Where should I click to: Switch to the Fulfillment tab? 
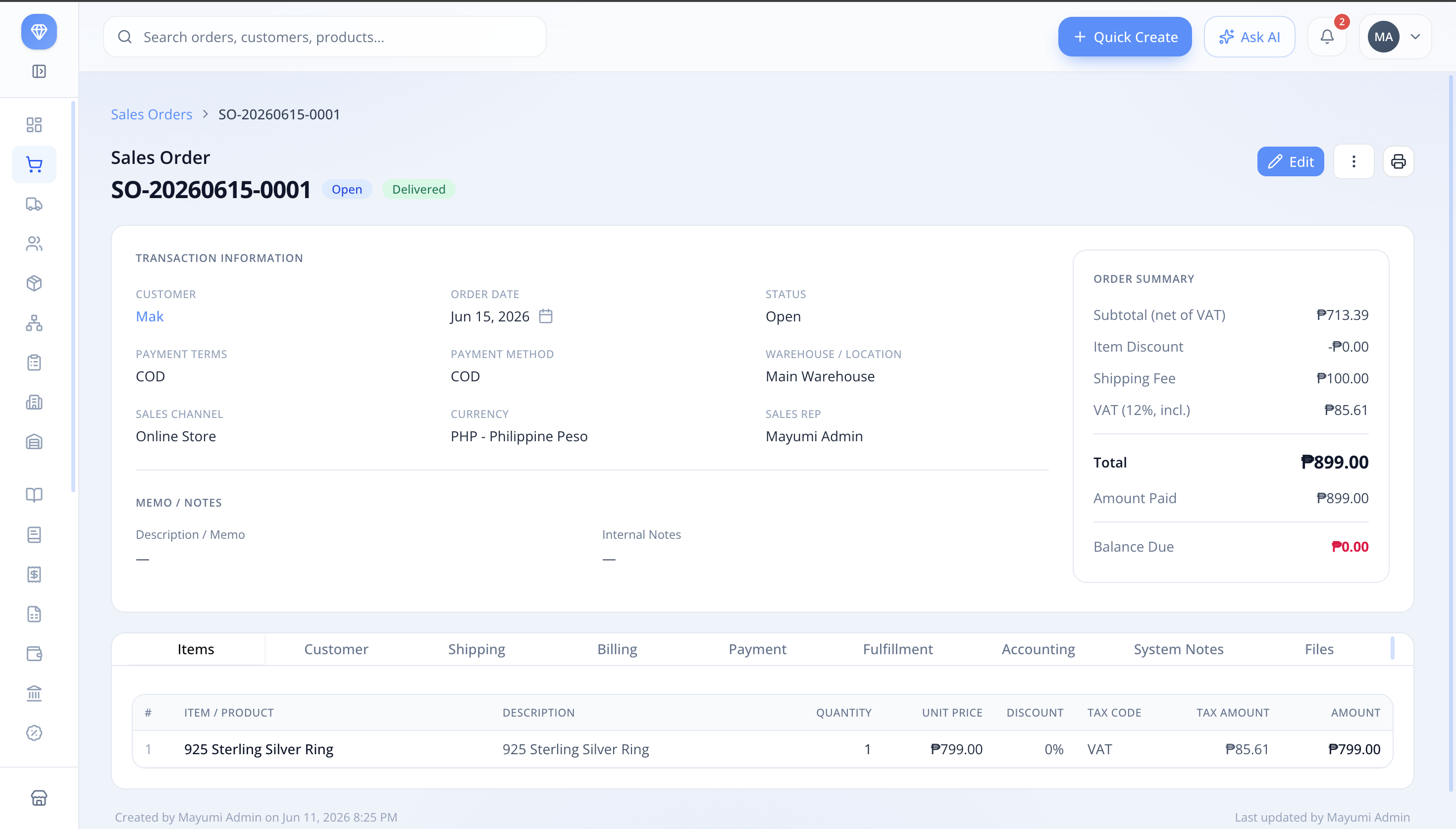click(x=898, y=649)
